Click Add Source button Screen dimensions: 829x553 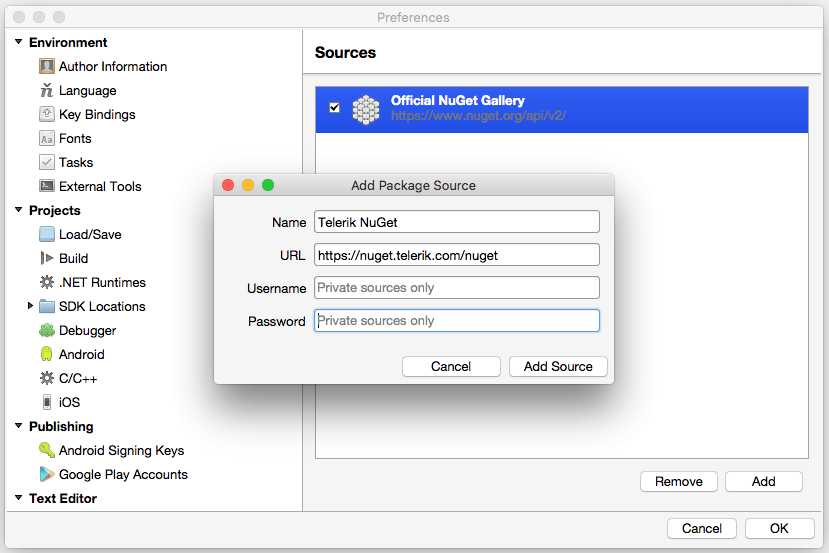tap(558, 366)
